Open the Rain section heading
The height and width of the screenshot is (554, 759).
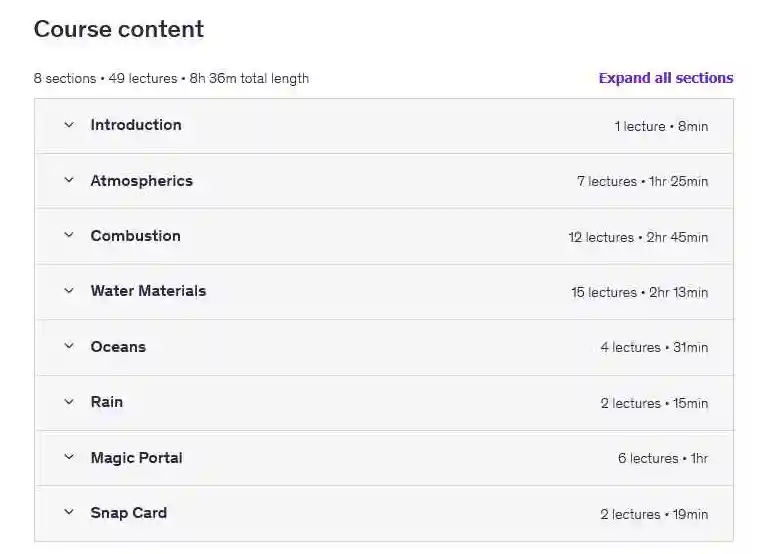point(107,402)
